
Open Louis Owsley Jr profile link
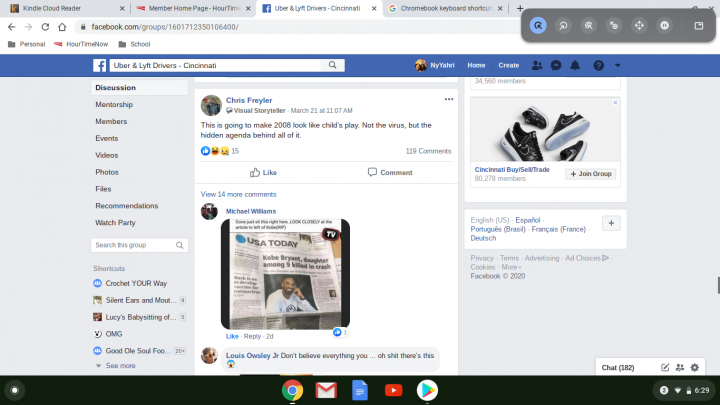pos(252,355)
